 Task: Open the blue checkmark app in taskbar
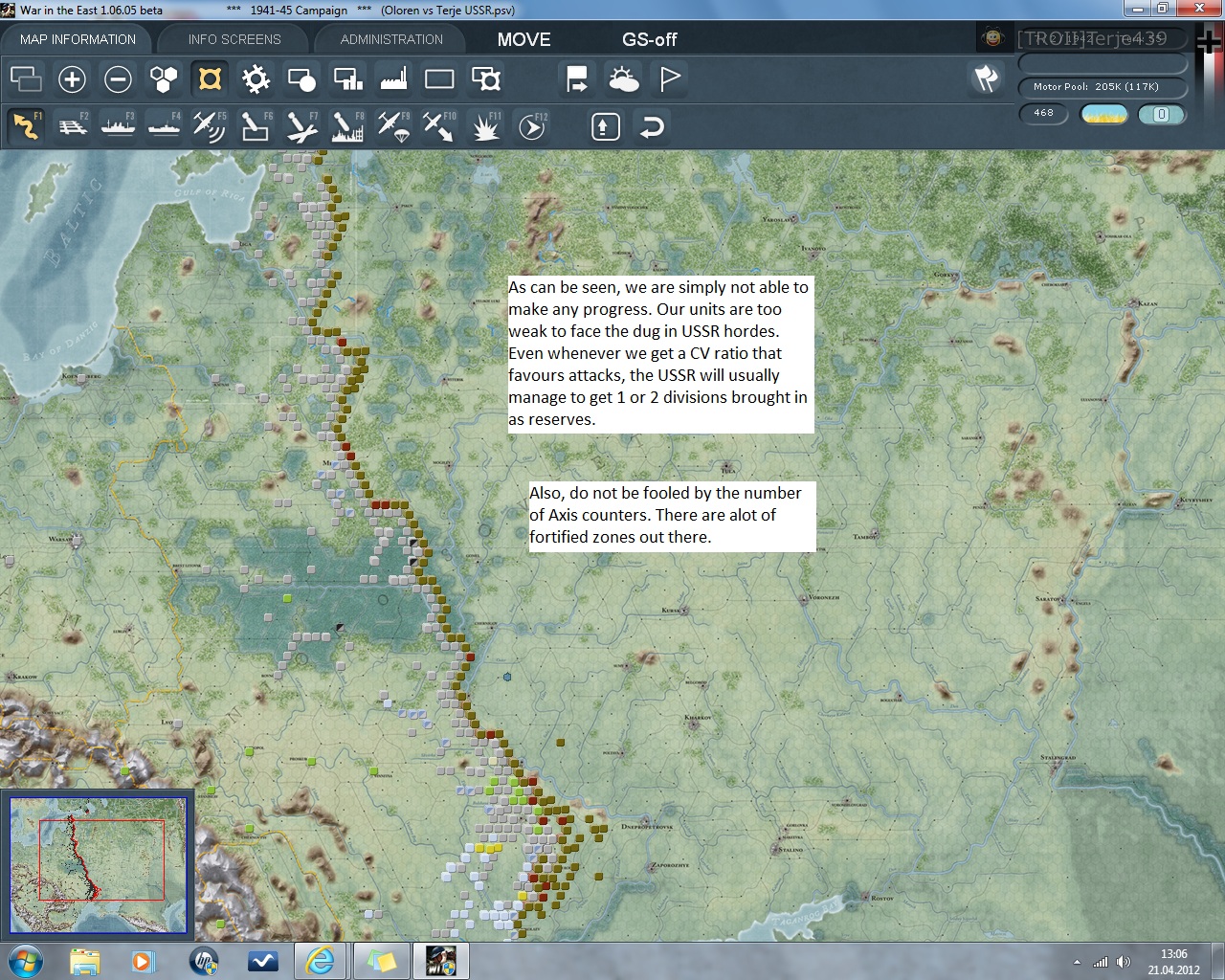point(262,961)
